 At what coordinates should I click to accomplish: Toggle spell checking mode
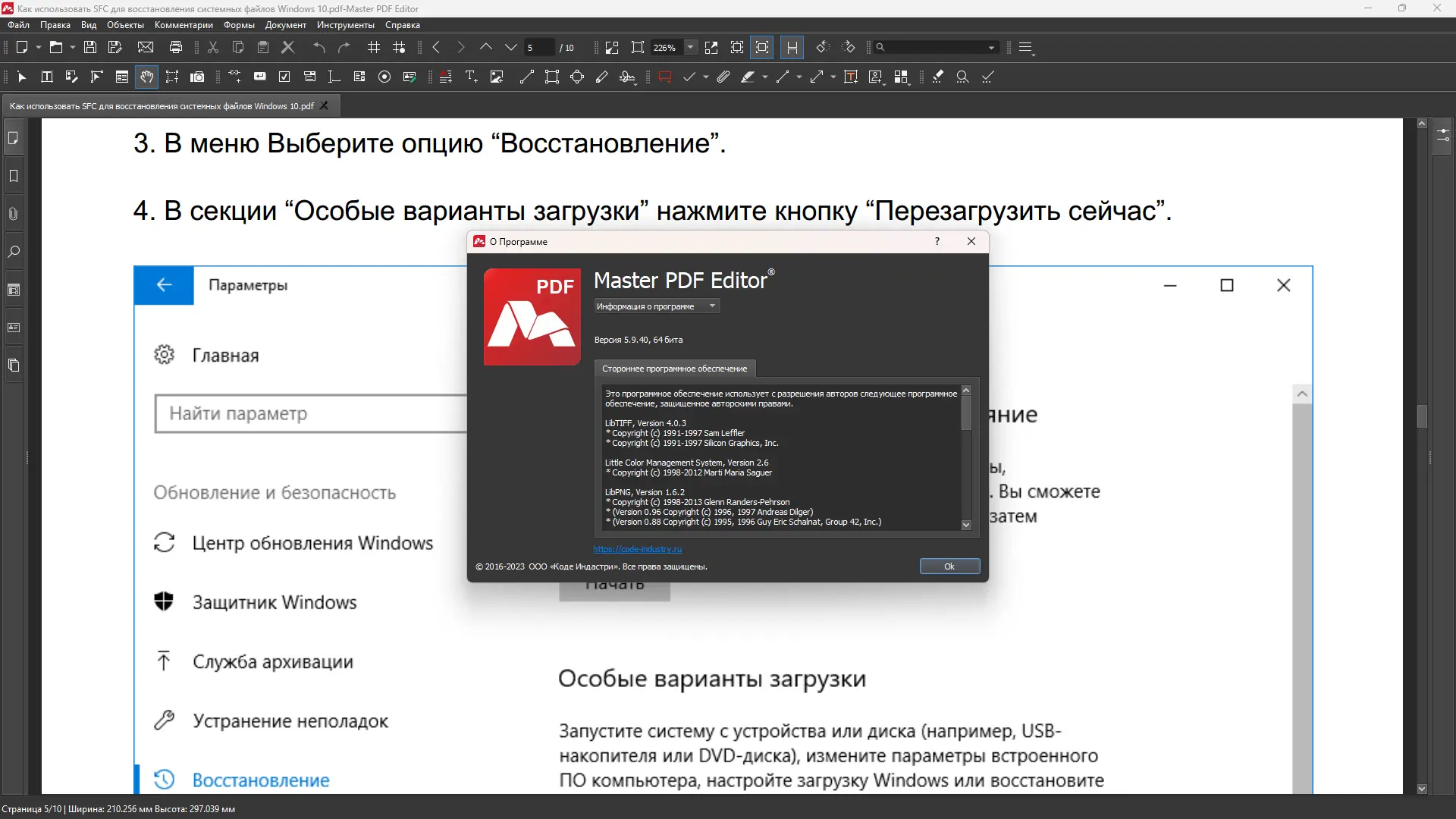tap(986, 77)
